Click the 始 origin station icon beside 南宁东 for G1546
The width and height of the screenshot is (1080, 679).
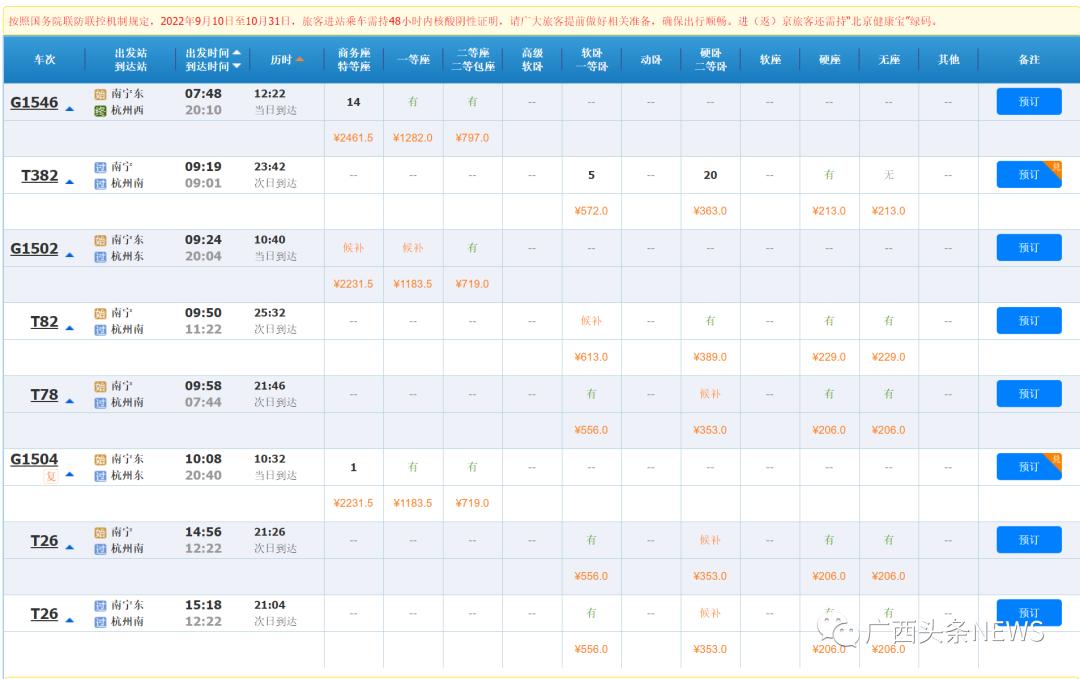pos(99,94)
